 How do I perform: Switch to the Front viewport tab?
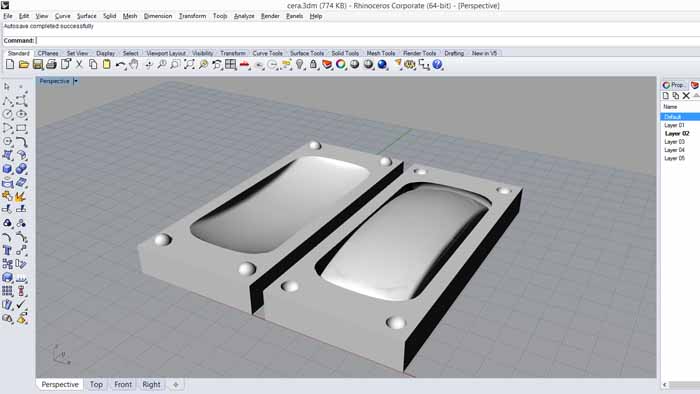tap(123, 384)
